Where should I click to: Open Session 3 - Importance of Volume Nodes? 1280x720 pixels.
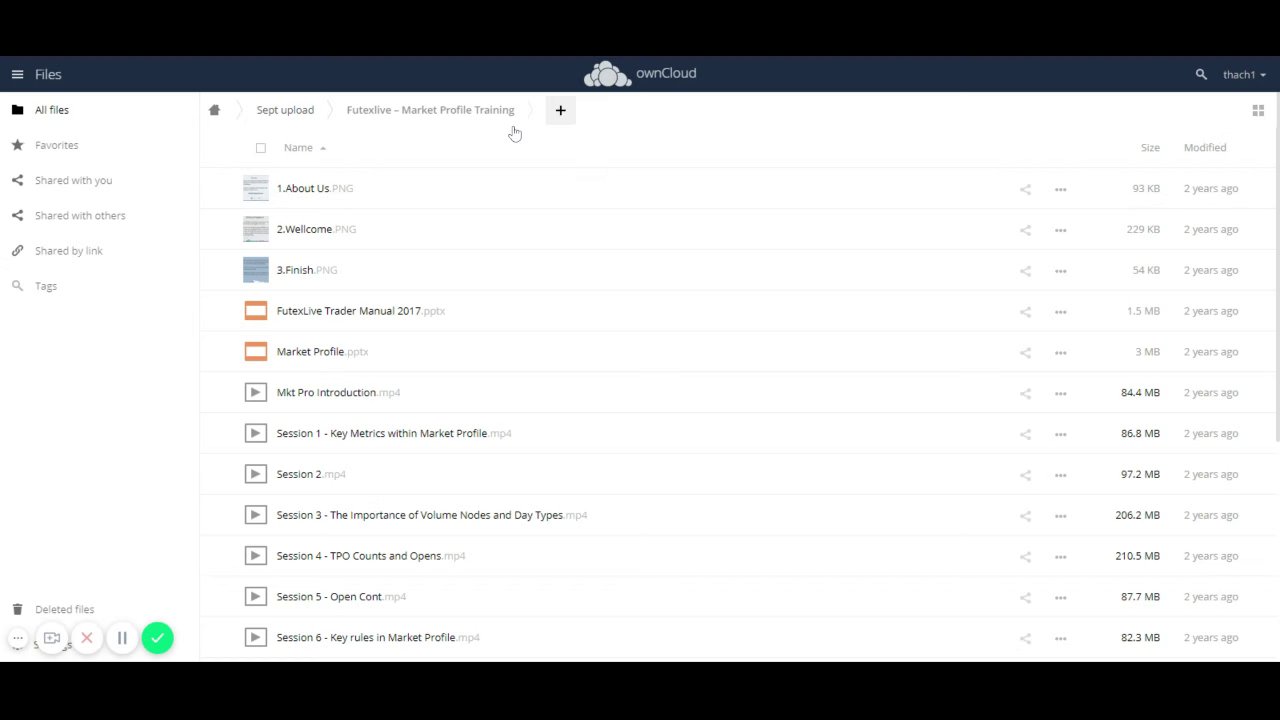[x=432, y=515]
